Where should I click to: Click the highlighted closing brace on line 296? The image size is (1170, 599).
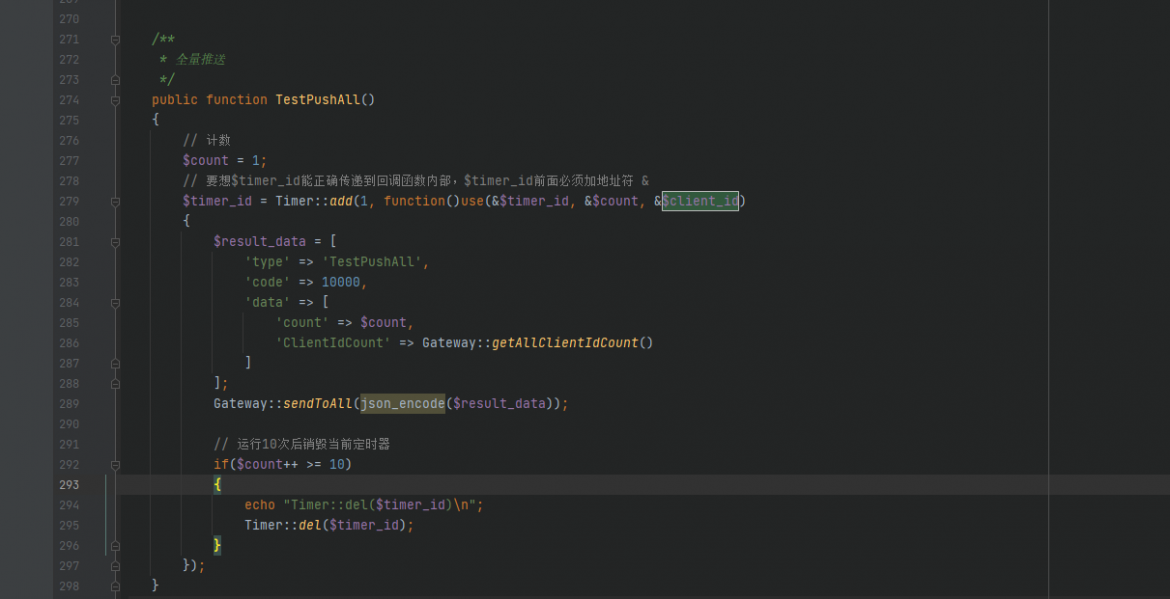point(217,545)
